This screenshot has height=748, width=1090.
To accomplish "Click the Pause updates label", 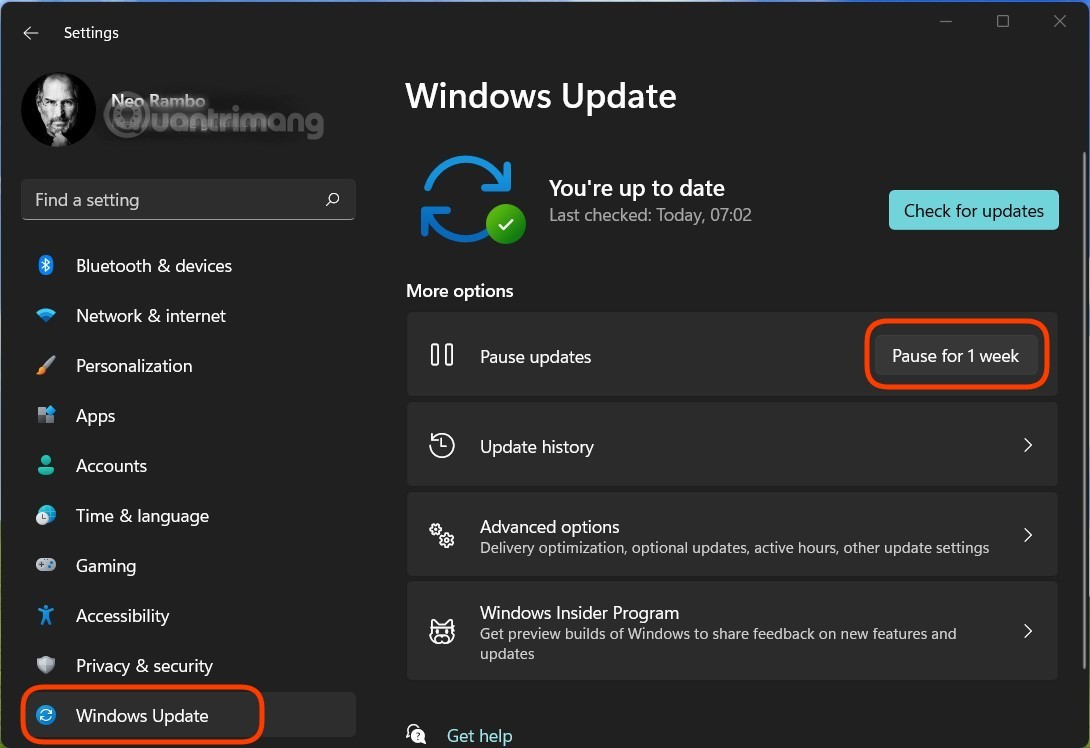I will 535,357.
